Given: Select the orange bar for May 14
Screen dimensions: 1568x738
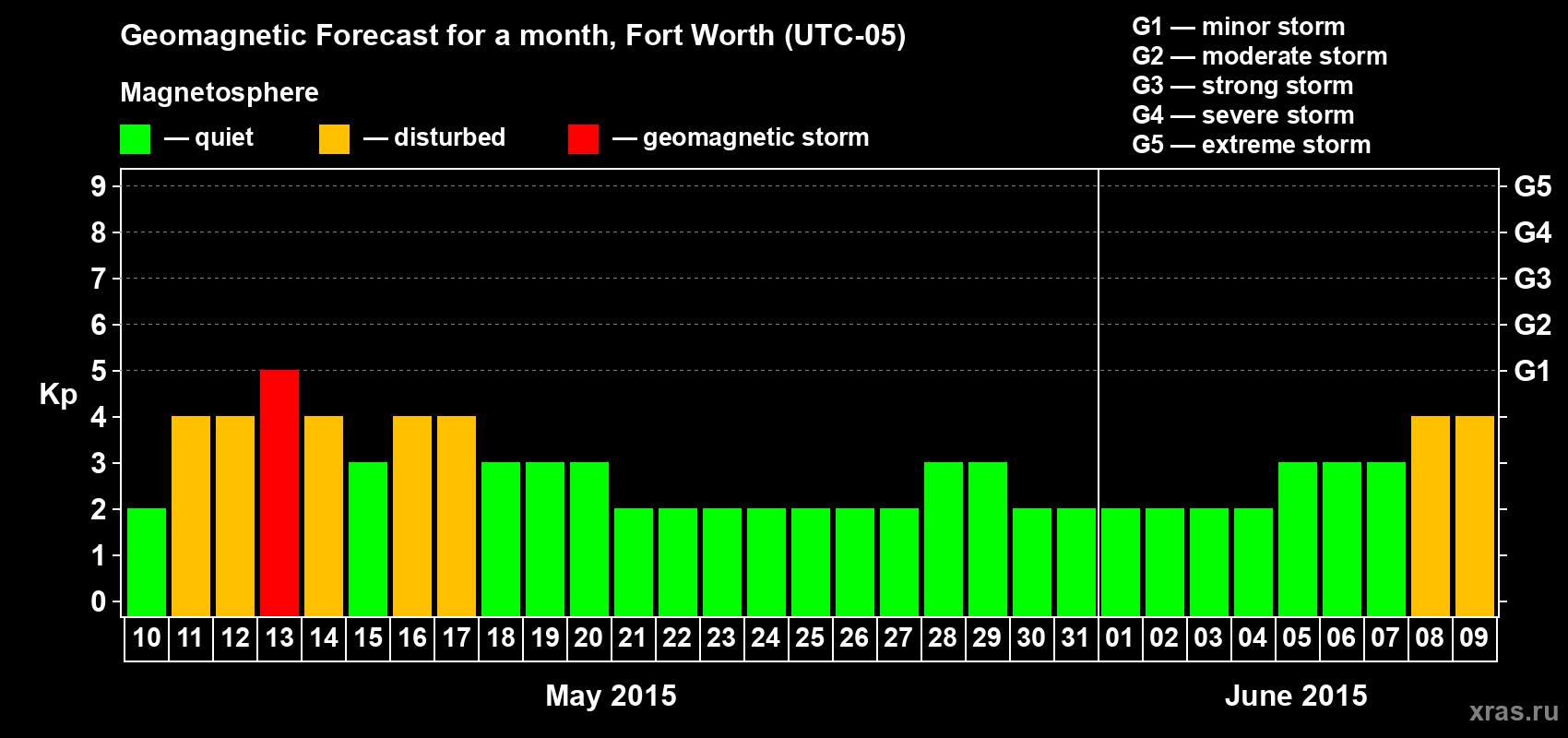Looking at the screenshot, I should point(324,516).
